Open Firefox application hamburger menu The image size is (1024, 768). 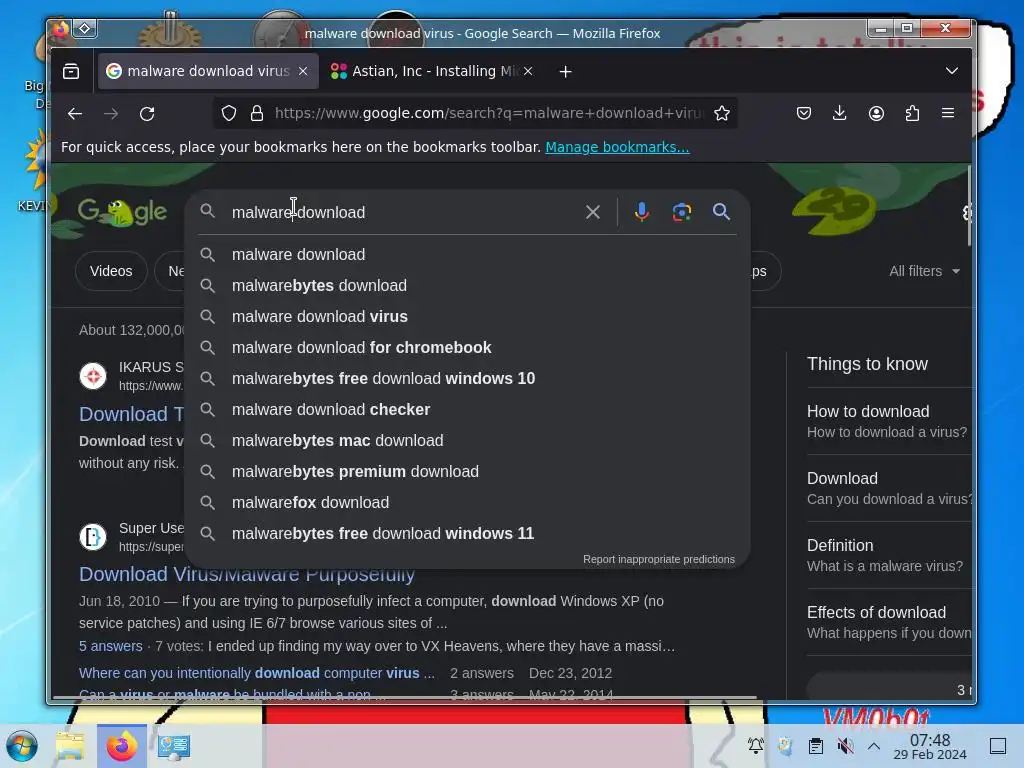coord(948,114)
